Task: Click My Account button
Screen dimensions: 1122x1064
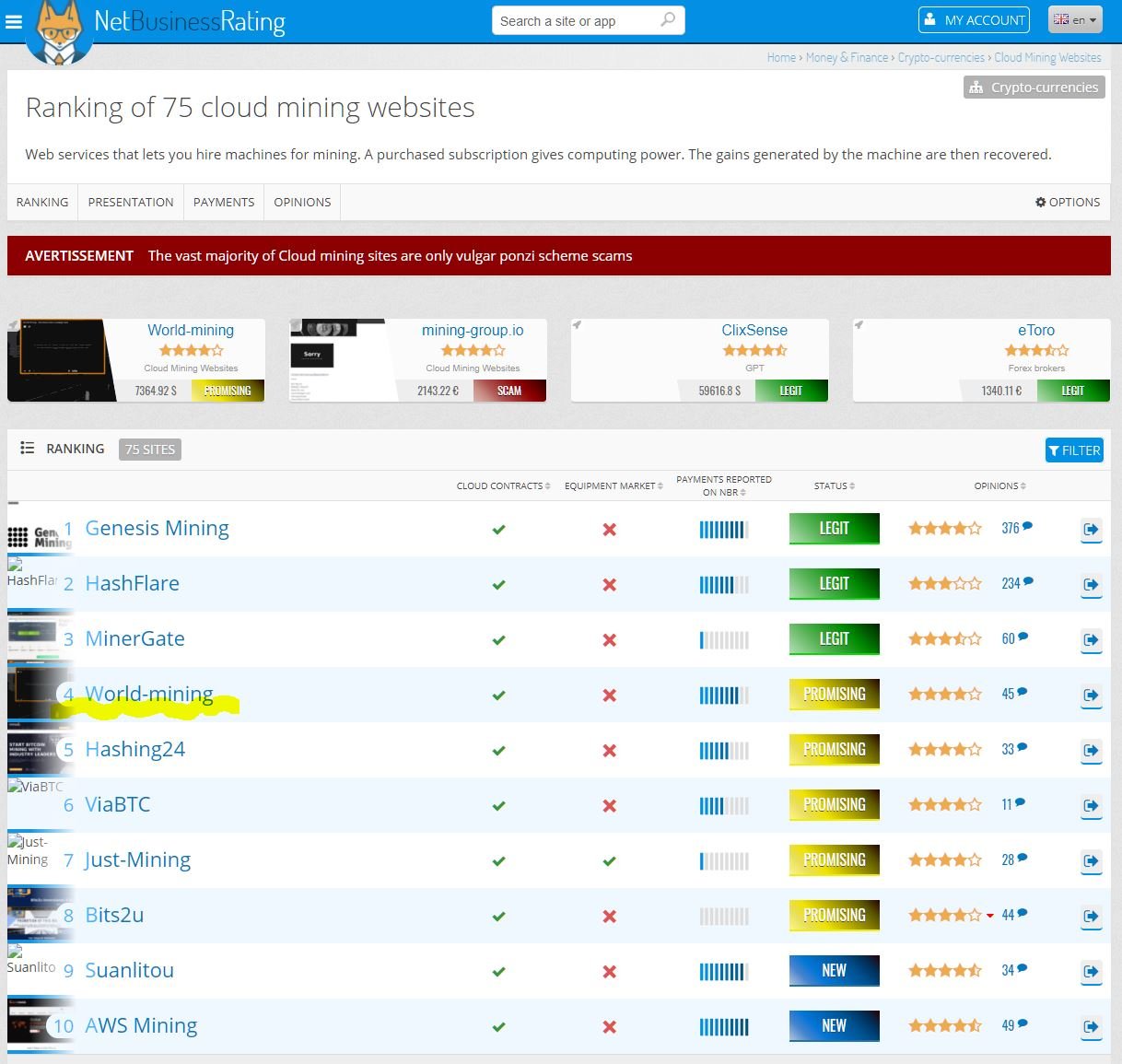Action: 974,19
